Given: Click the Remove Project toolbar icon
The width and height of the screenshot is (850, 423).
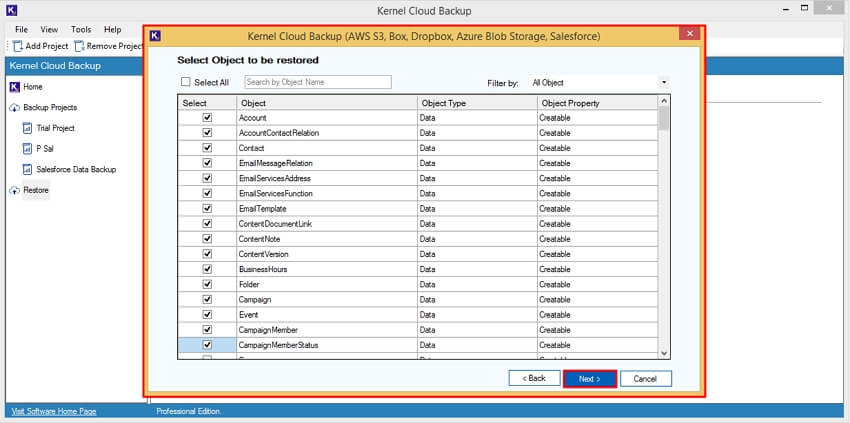Looking at the screenshot, I should [x=79, y=46].
